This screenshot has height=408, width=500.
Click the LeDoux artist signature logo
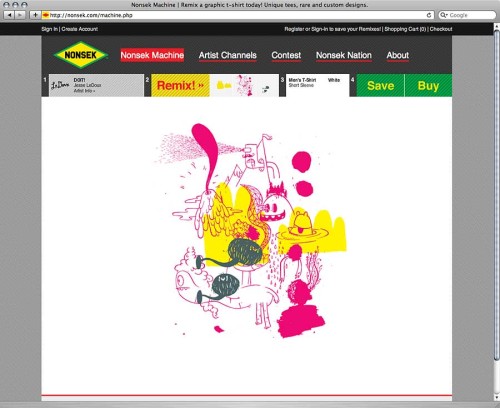click(x=60, y=85)
